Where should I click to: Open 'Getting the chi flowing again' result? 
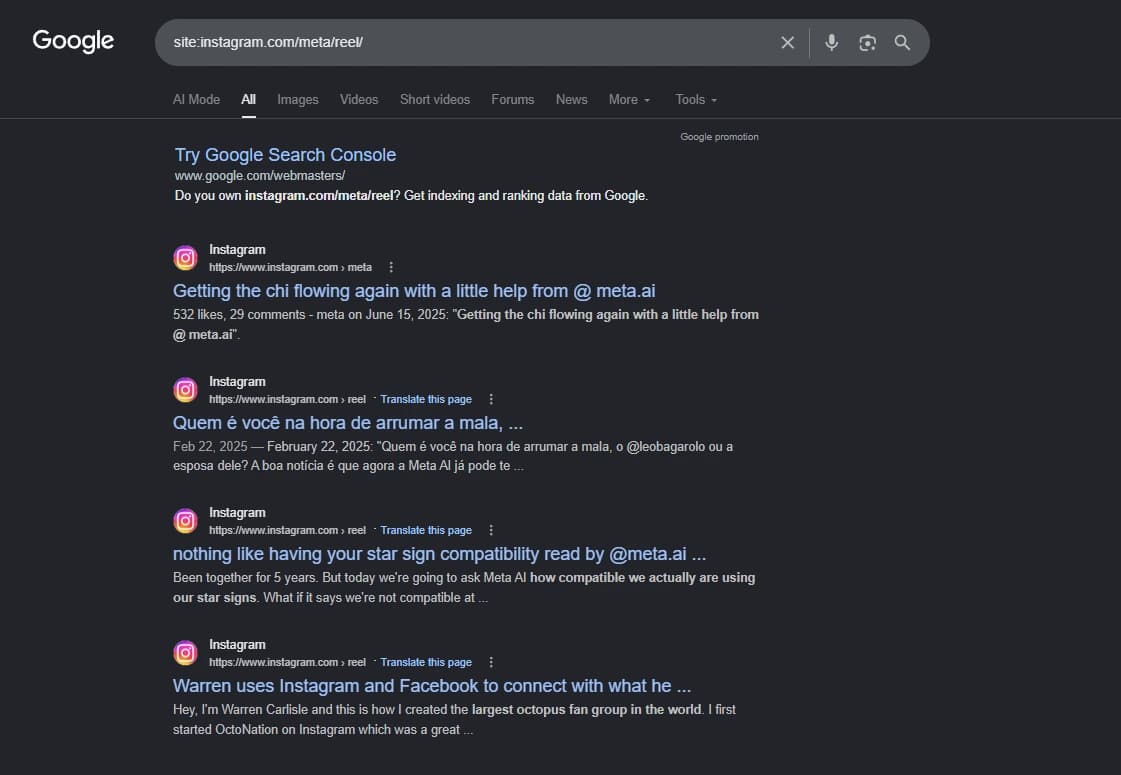point(414,291)
